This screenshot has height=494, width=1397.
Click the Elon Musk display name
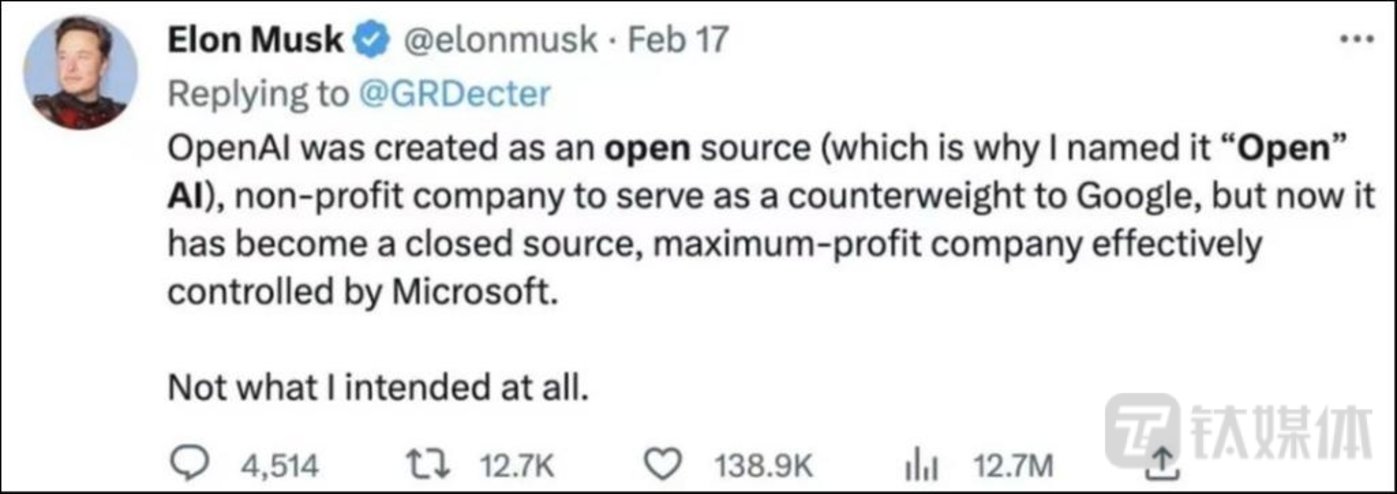256,40
